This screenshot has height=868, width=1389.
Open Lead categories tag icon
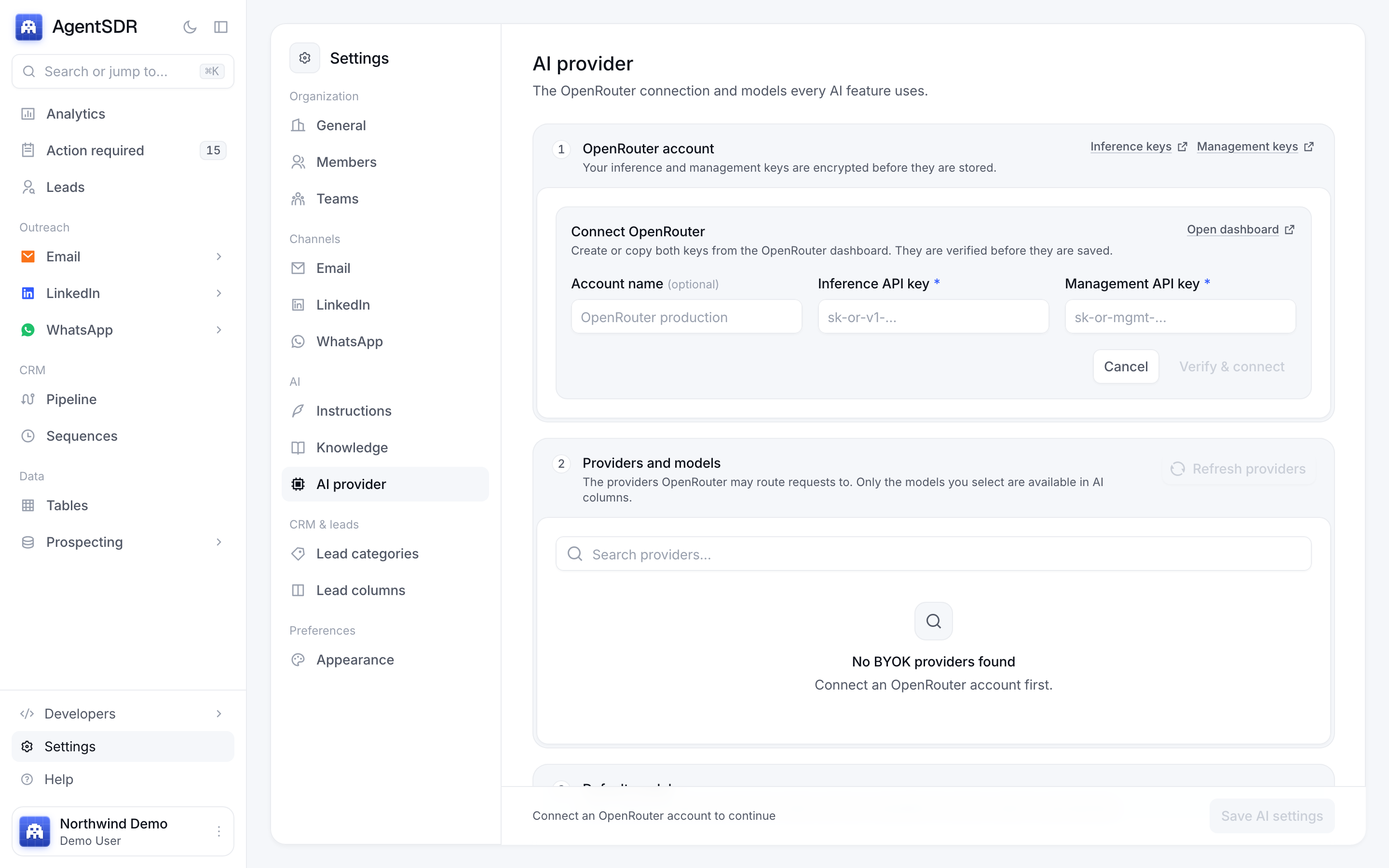pos(298,554)
